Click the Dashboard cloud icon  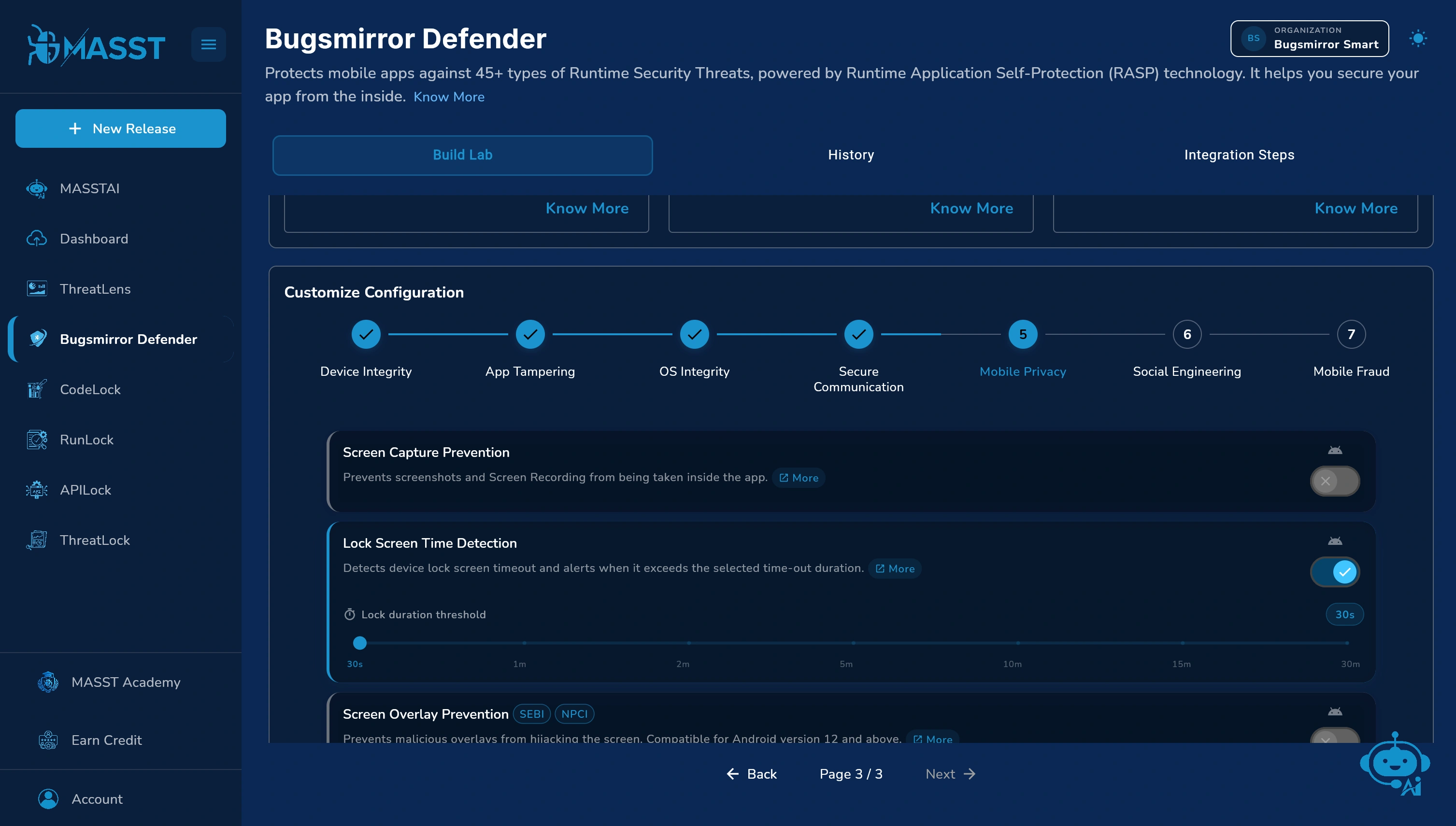(37, 239)
